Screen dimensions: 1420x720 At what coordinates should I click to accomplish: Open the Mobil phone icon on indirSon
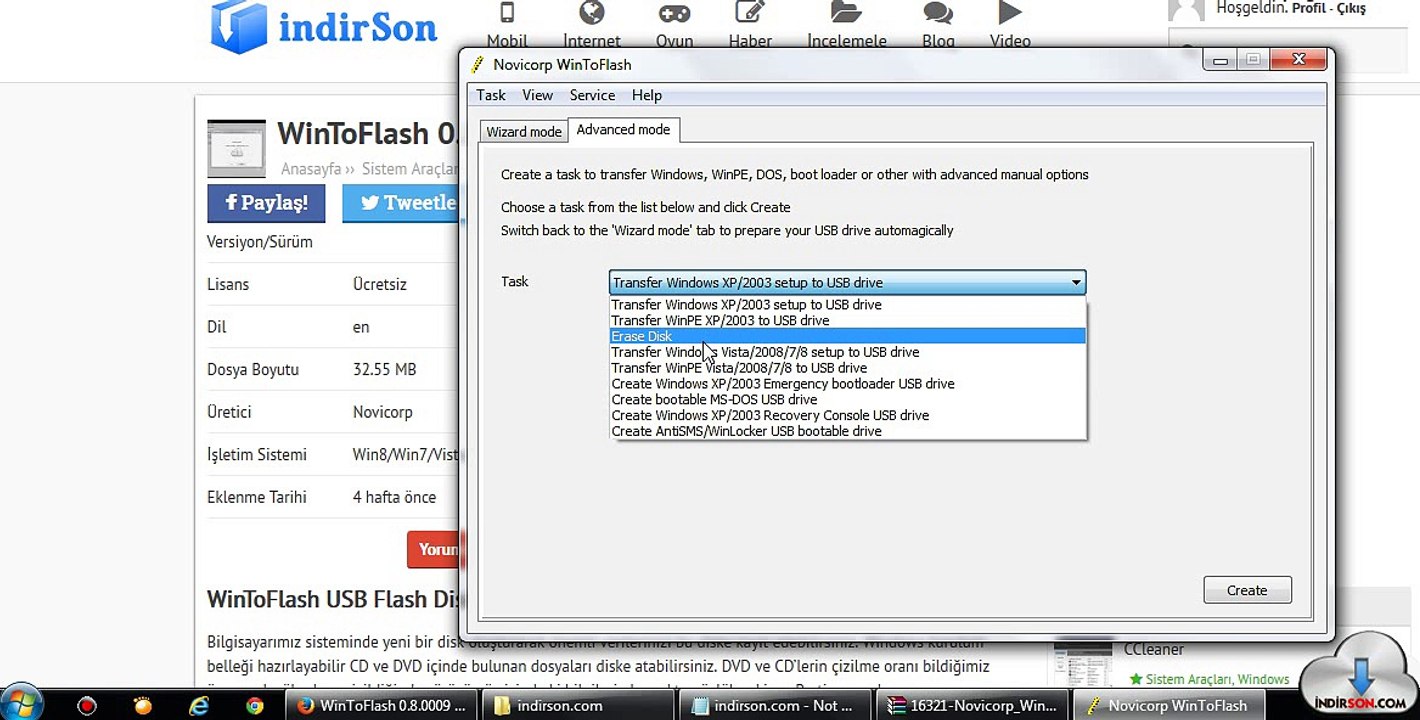(x=507, y=13)
